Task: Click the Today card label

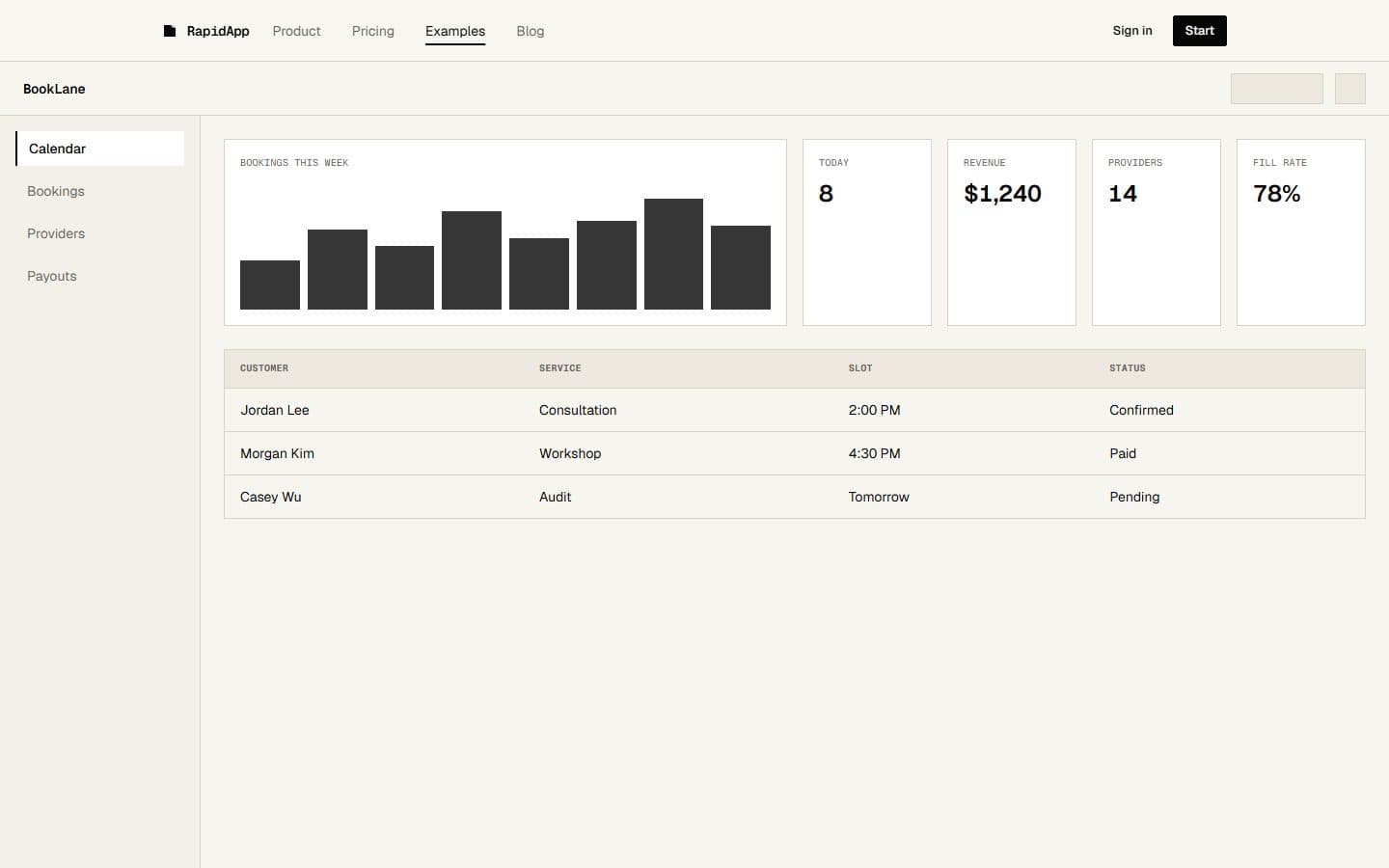Action: click(x=834, y=163)
